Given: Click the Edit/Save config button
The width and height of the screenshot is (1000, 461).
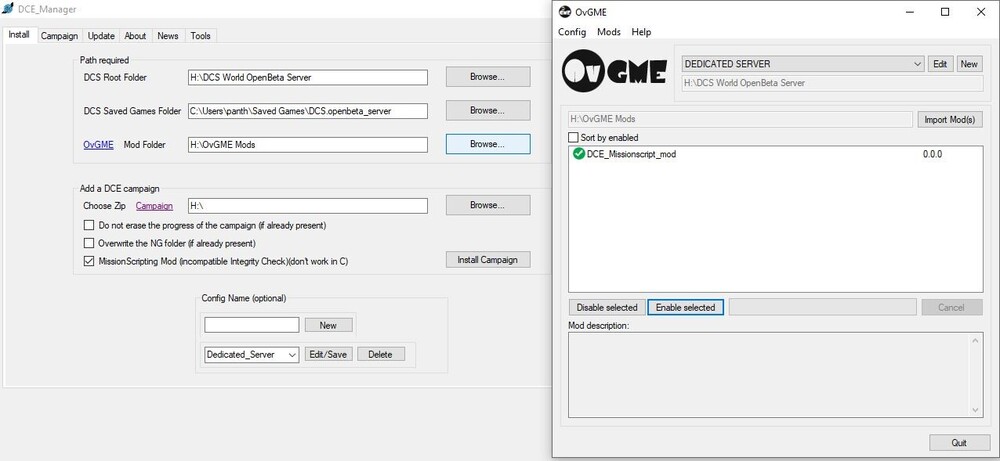Looking at the screenshot, I should pyautogui.click(x=328, y=355).
